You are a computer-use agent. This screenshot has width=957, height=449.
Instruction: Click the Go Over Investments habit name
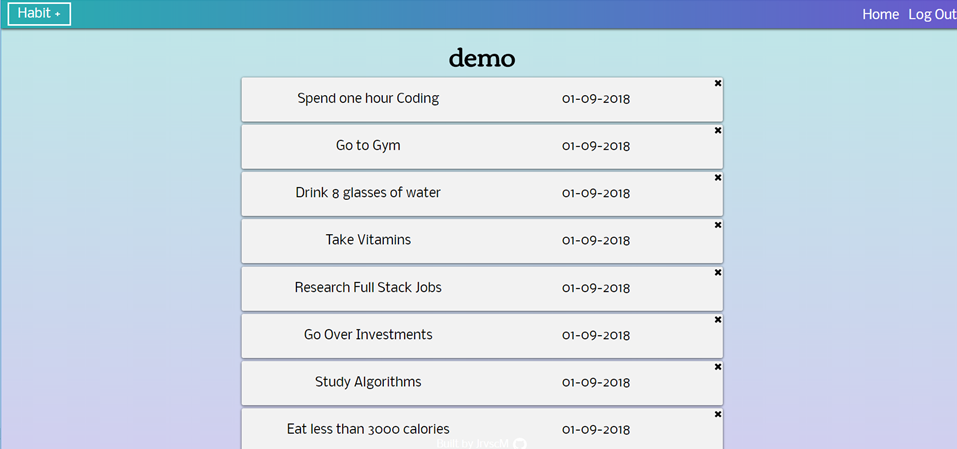click(368, 334)
